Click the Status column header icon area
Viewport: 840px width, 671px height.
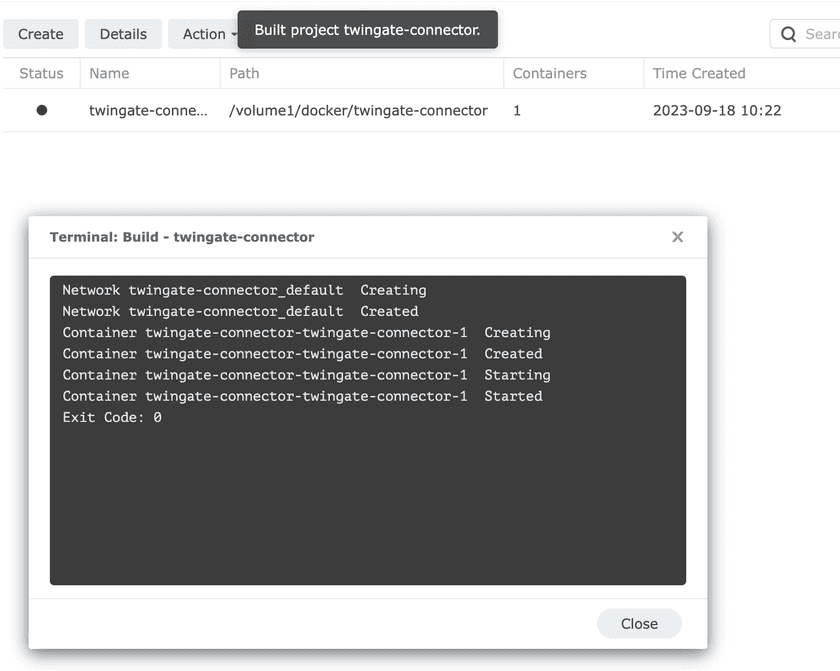[40, 73]
